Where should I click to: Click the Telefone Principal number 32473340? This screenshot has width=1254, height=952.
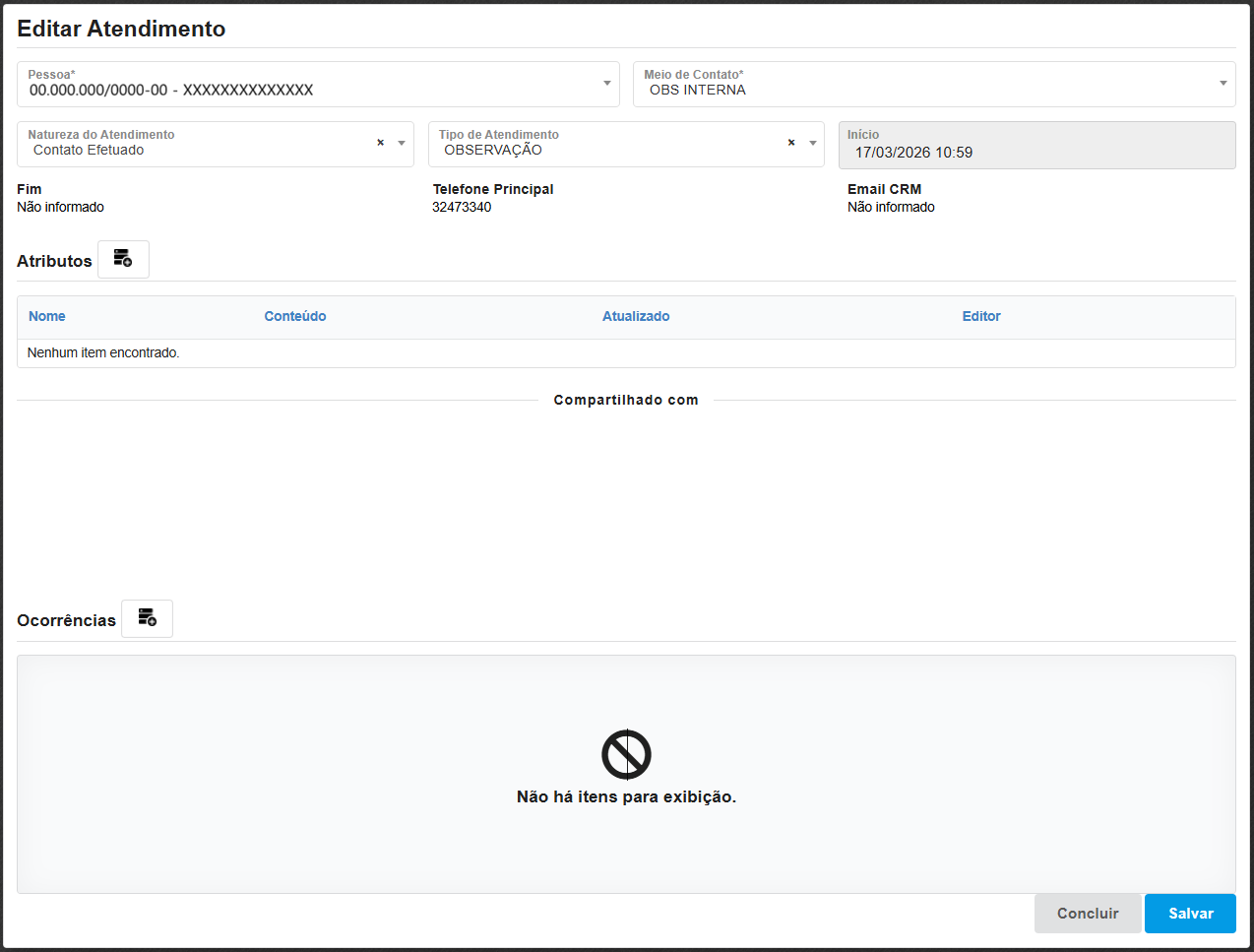click(462, 207)
